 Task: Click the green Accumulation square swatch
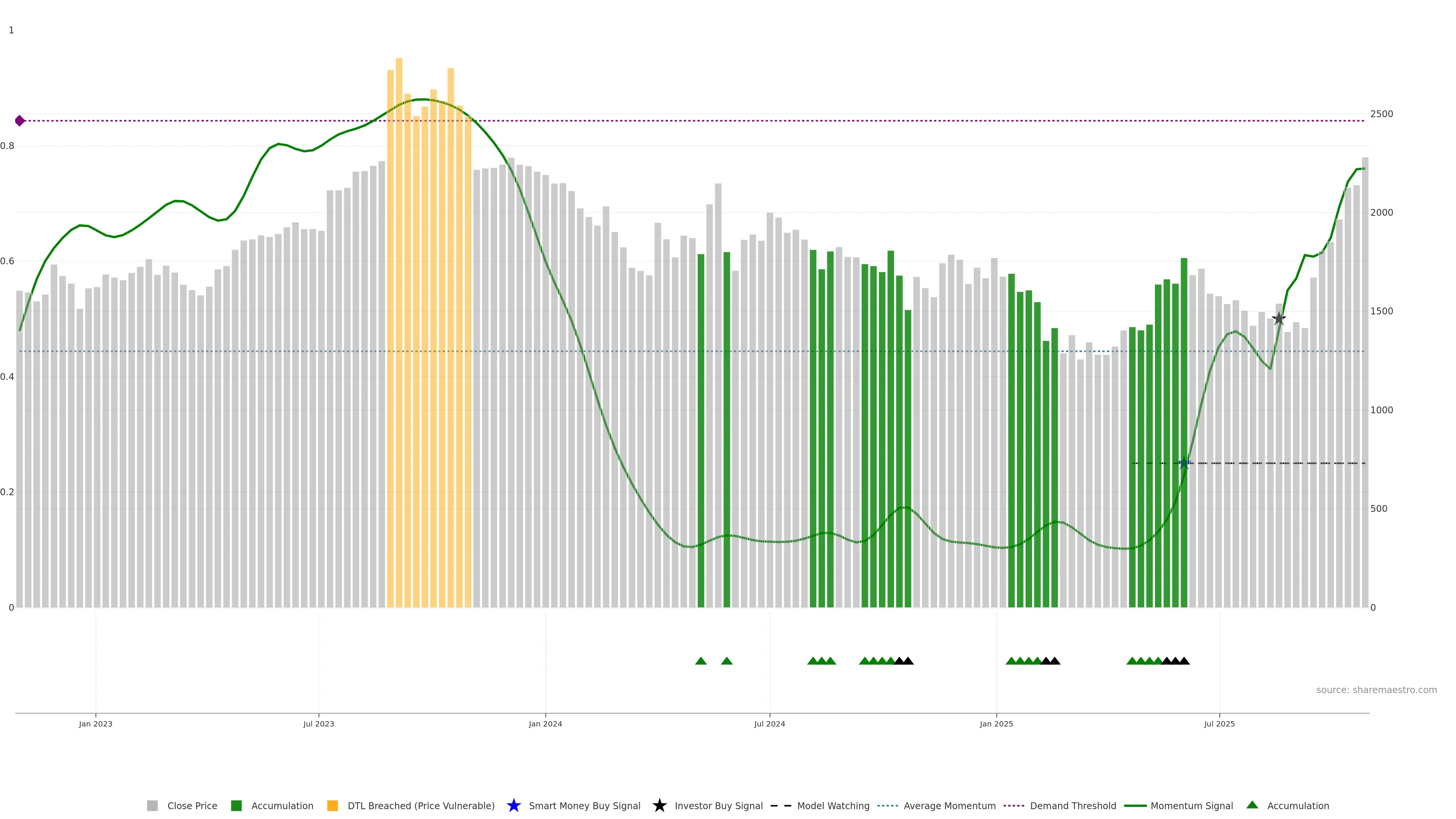pos(236,806)
